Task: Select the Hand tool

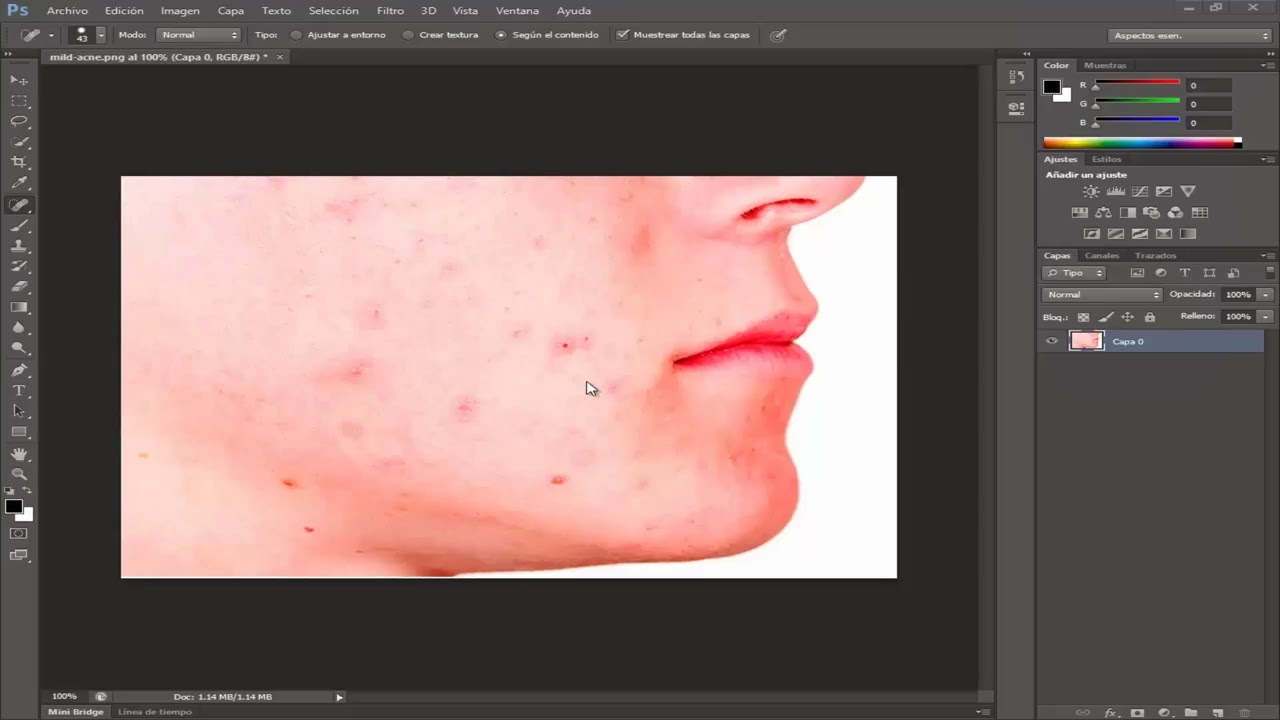Action: (x=19, y=455)
